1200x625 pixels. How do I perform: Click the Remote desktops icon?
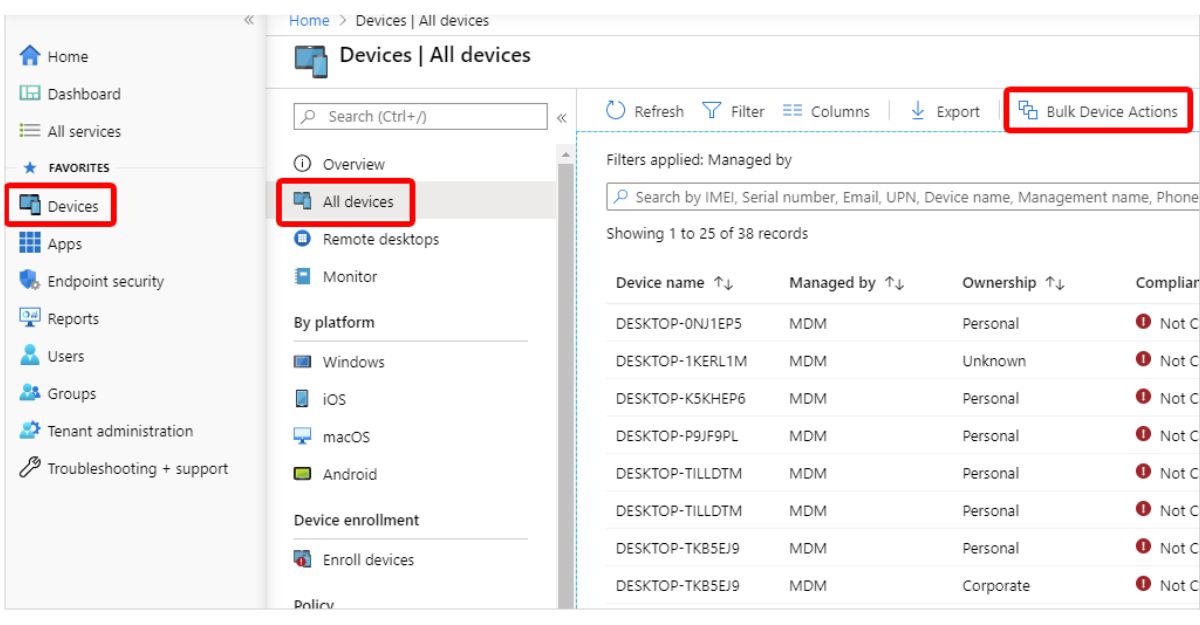tap(303, 239)
